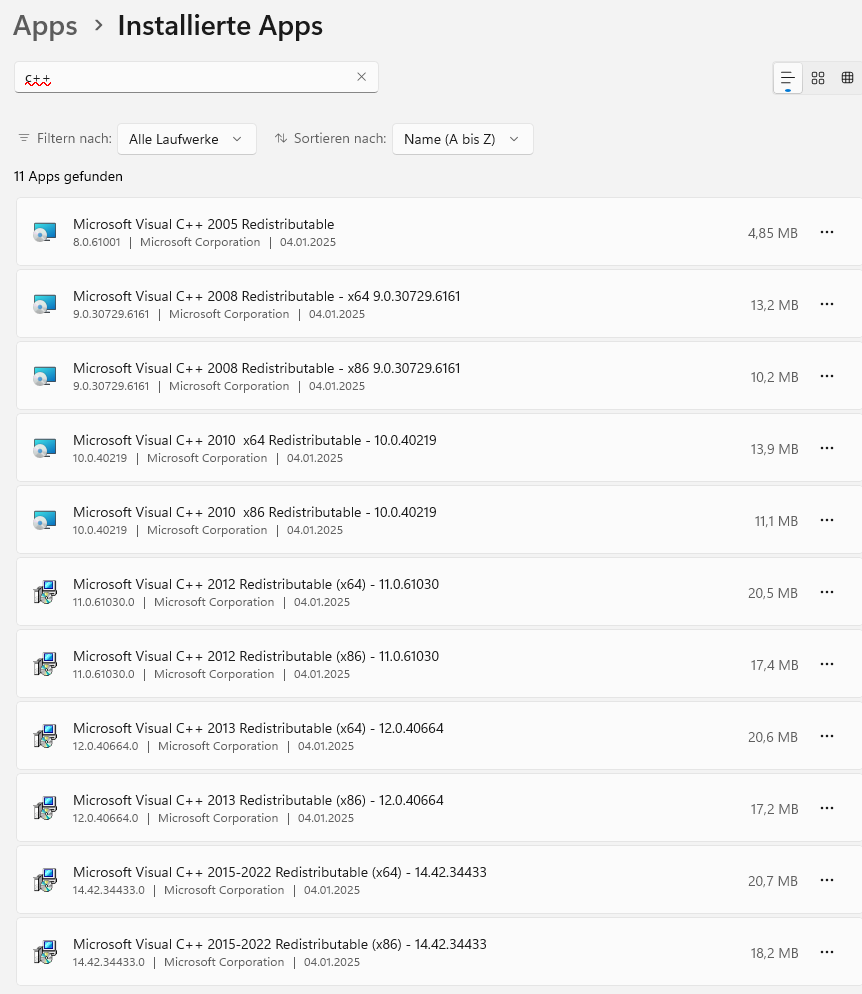Open more options for Visual C++ 2008 x64

[x=827, y=304]
